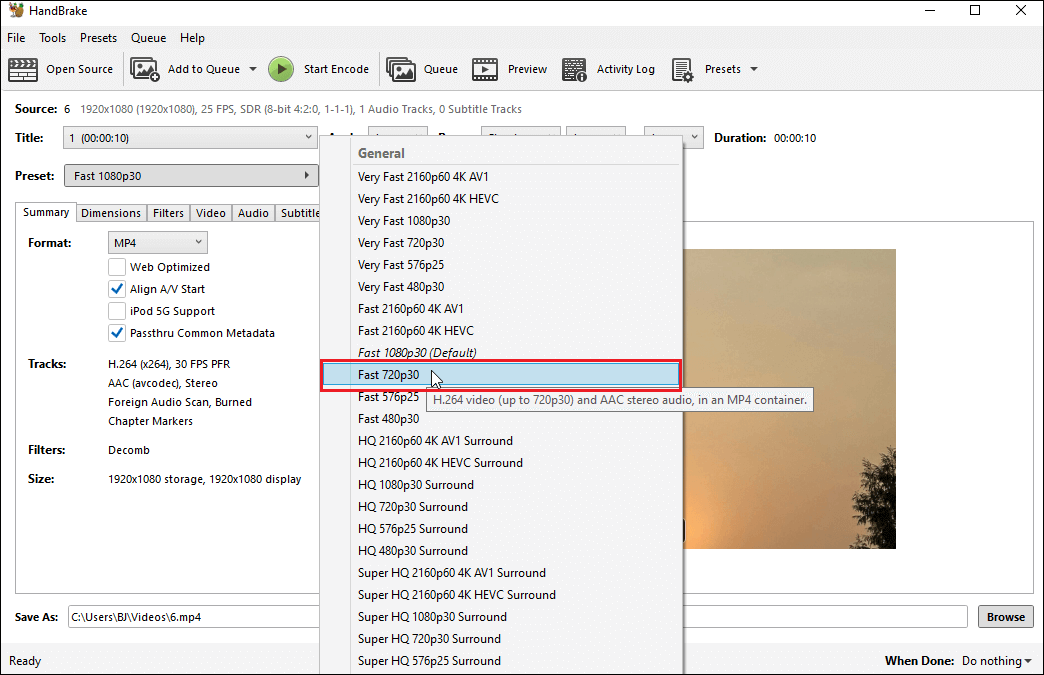This screenshot has width=1044, height=675.
Task: Open the Format MP4 dropdown
Action: (x=157, y=243)
